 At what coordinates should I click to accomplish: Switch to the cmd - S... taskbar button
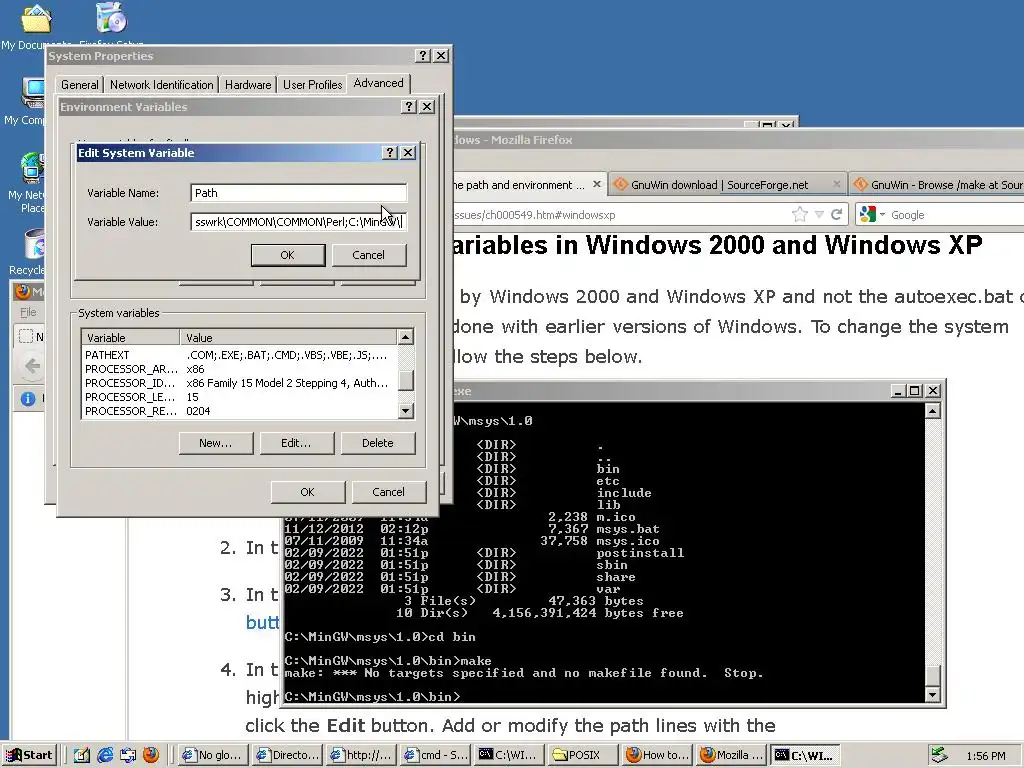(436, 755)
